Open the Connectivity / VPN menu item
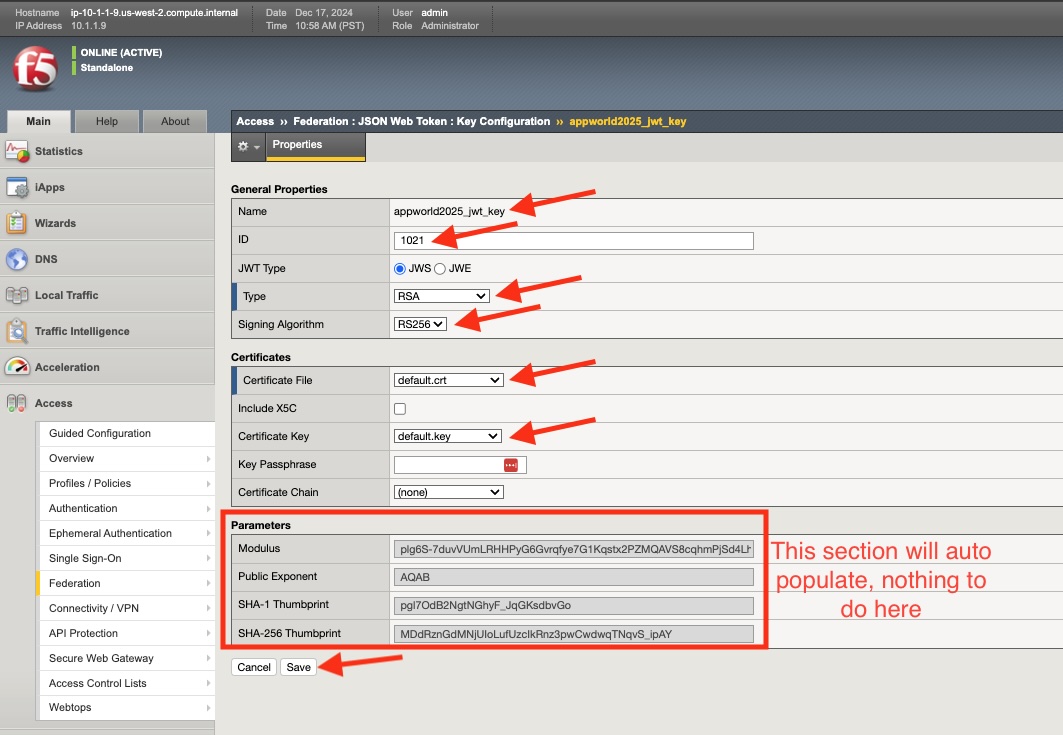The height and width of the screenshot is (735, 1063). coord(126,608)
